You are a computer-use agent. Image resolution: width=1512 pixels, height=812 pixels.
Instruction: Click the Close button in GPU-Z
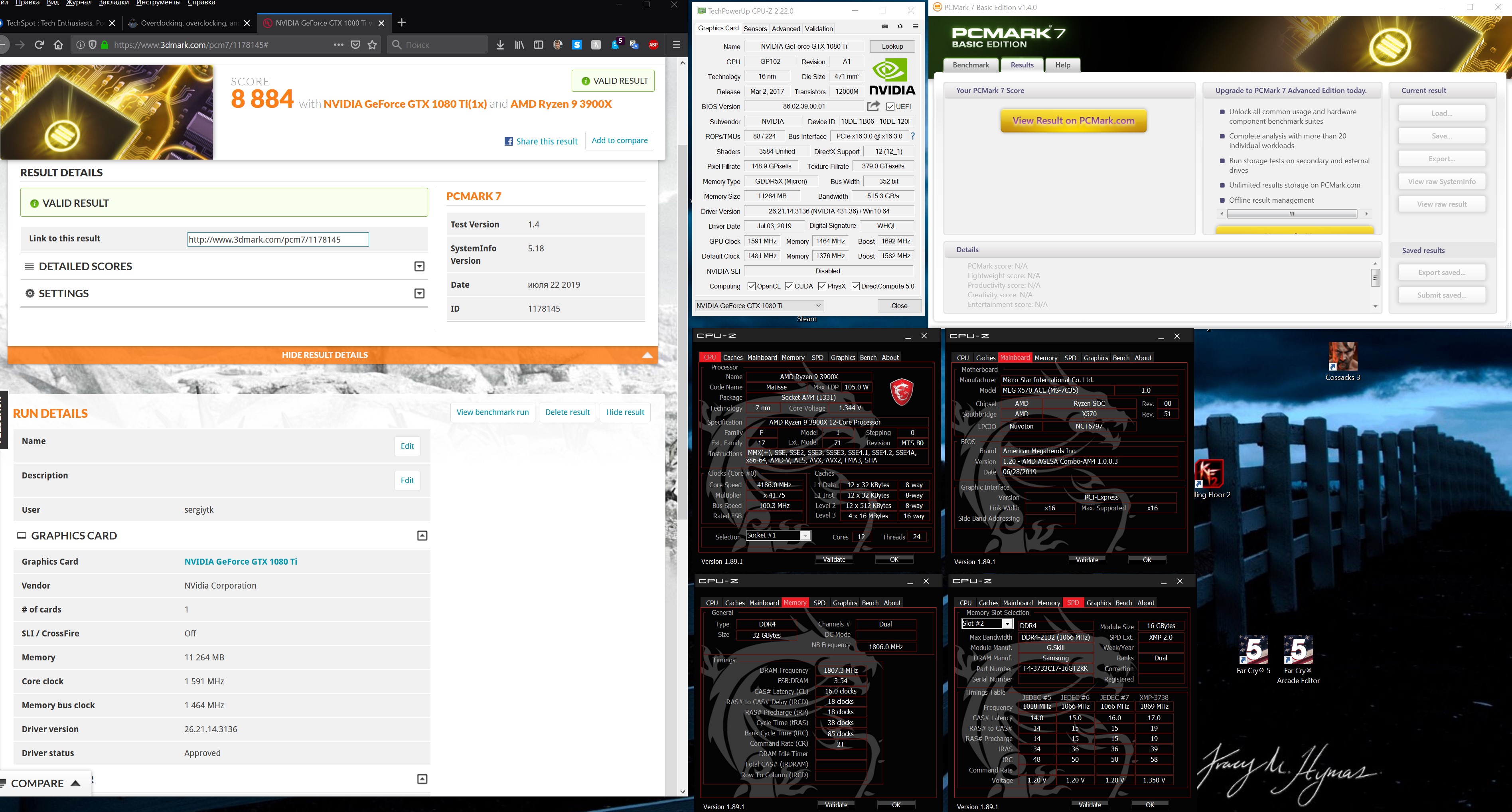899,306
